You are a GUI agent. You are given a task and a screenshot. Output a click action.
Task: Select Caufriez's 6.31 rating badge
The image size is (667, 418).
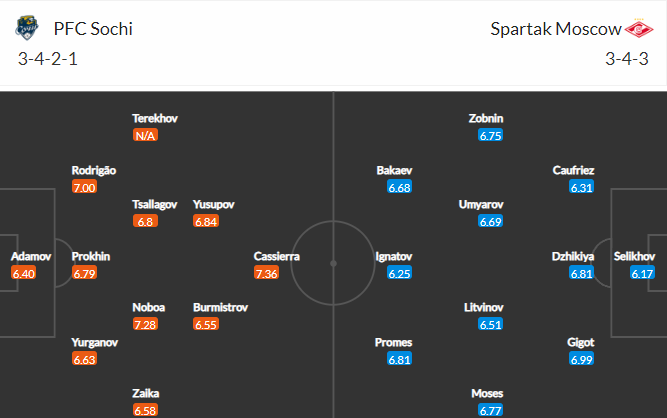(x=581, y=187)
